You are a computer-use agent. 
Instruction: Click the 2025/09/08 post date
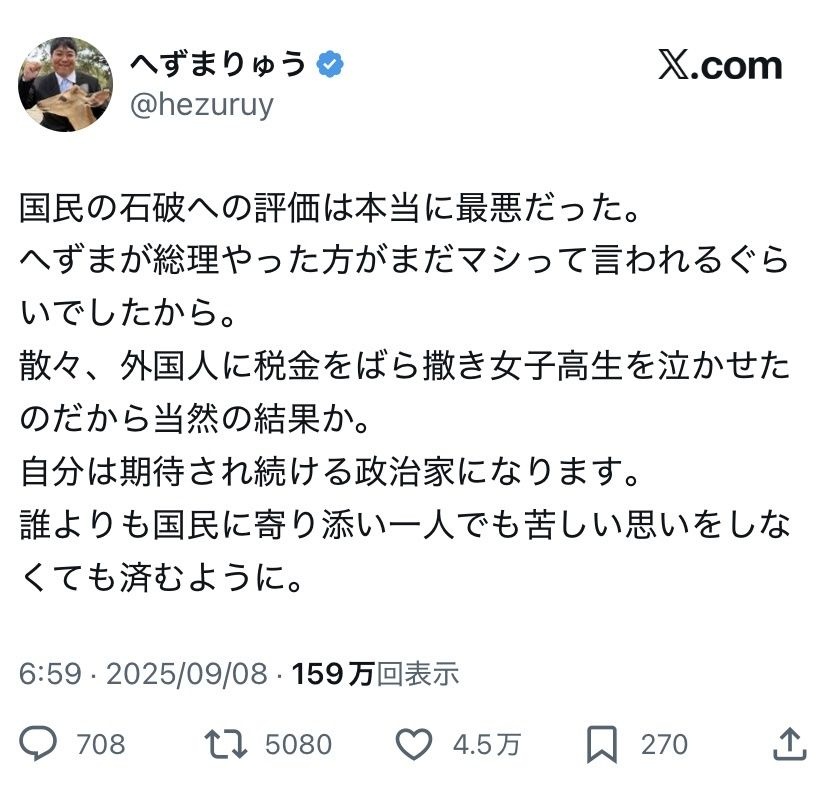187,673
